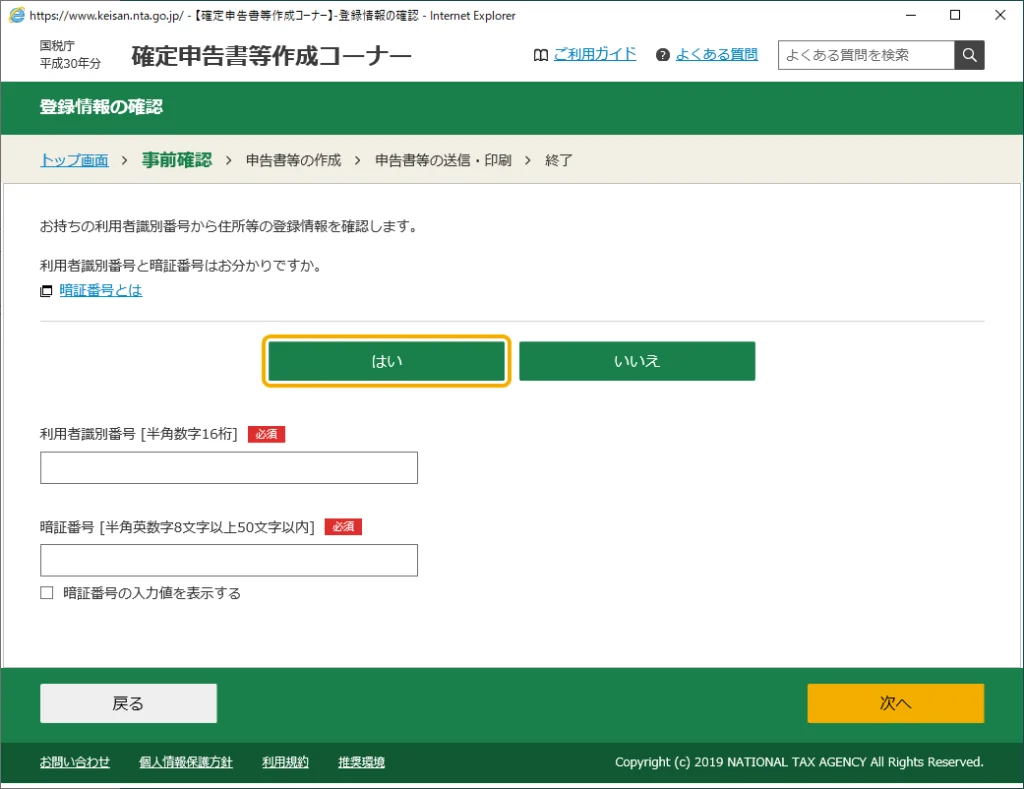Image resolution: width=1024 pixels, height=789 pixels.
Task: Open 推奨環境 footer link
Action: click(x=361, y=762)
